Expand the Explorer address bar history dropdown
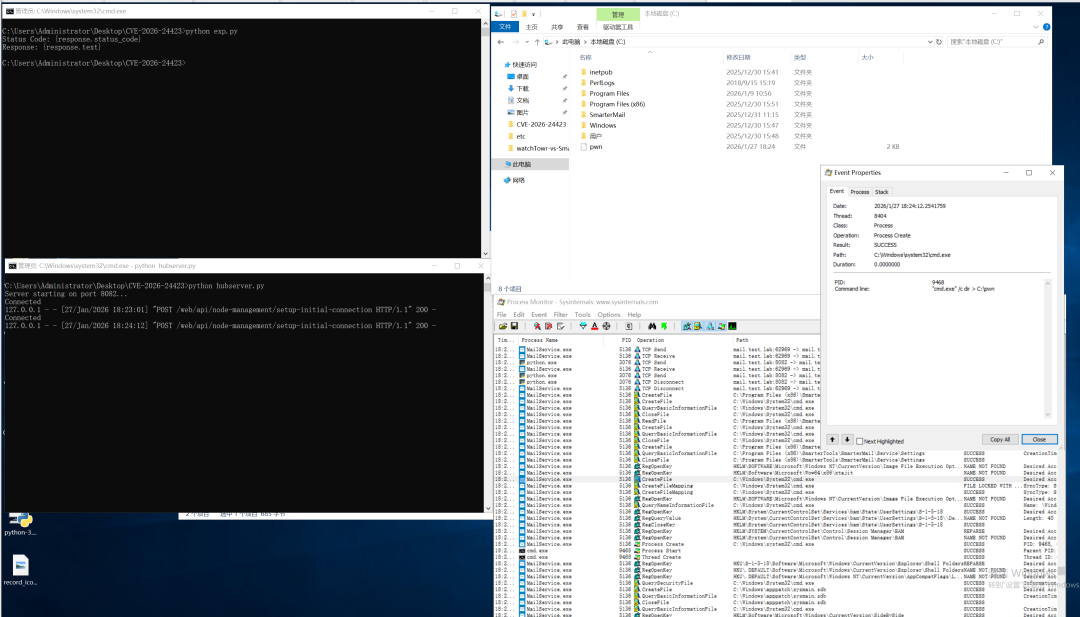1080x617 pixels. (x=931, y=42)
